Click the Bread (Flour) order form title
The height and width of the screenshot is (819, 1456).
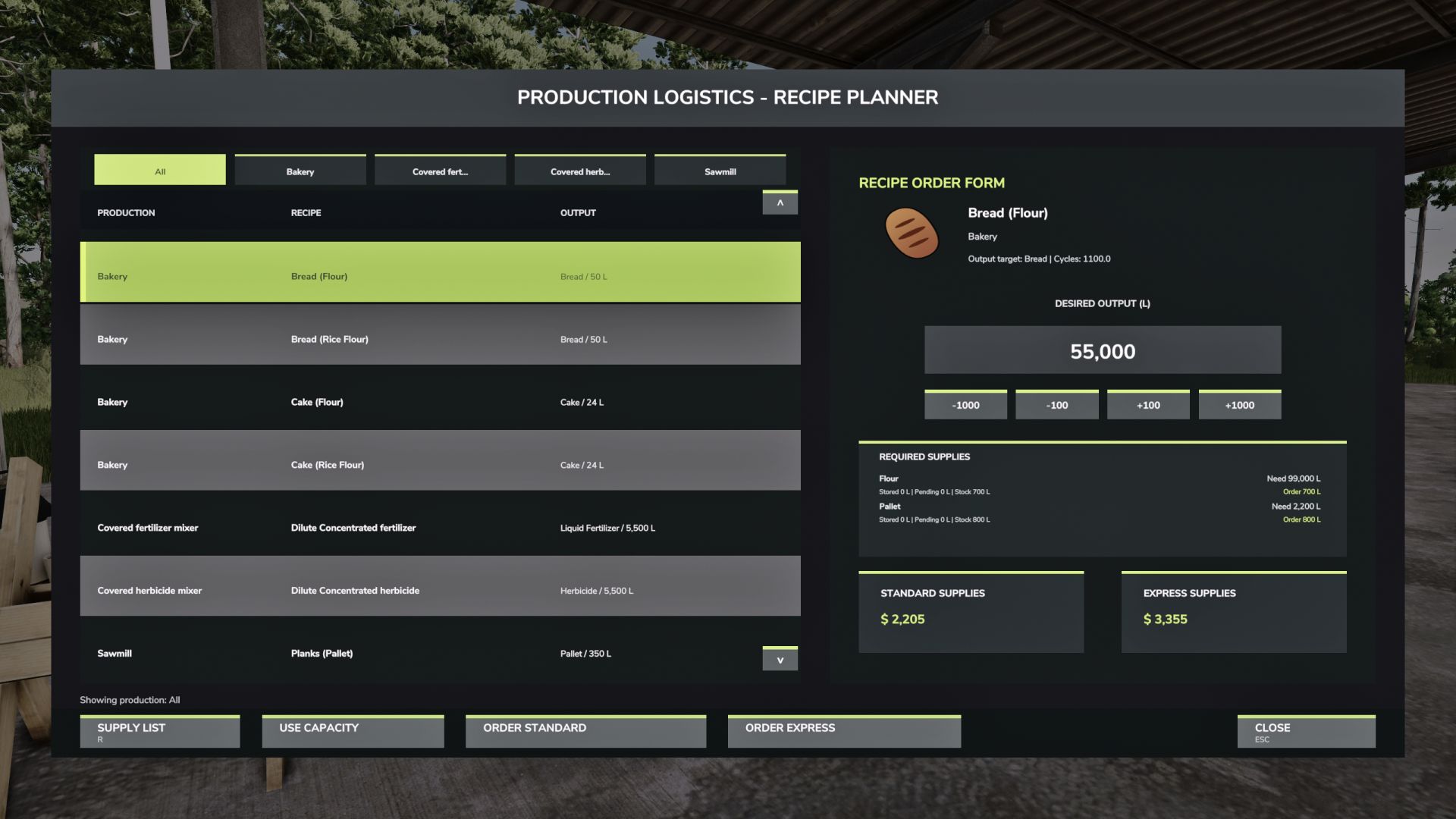pyautogui.click(x=1007, y=213)
